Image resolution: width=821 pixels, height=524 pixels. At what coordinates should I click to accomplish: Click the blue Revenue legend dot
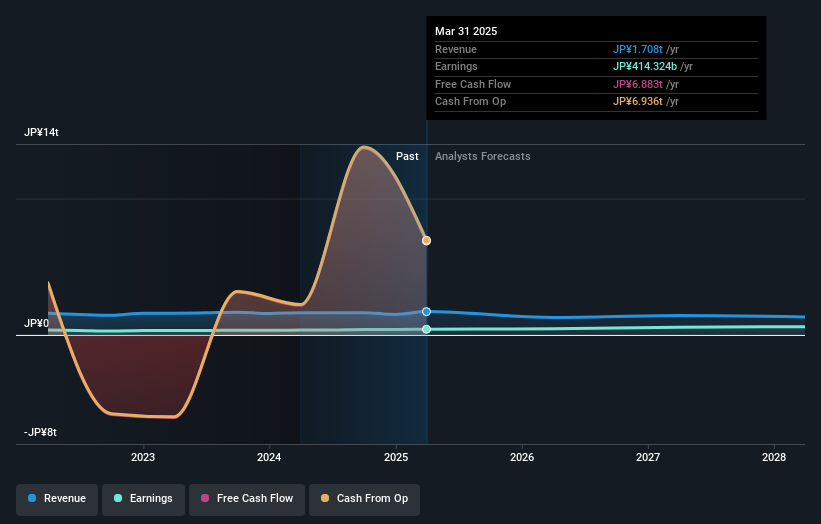tap(32, 498)
